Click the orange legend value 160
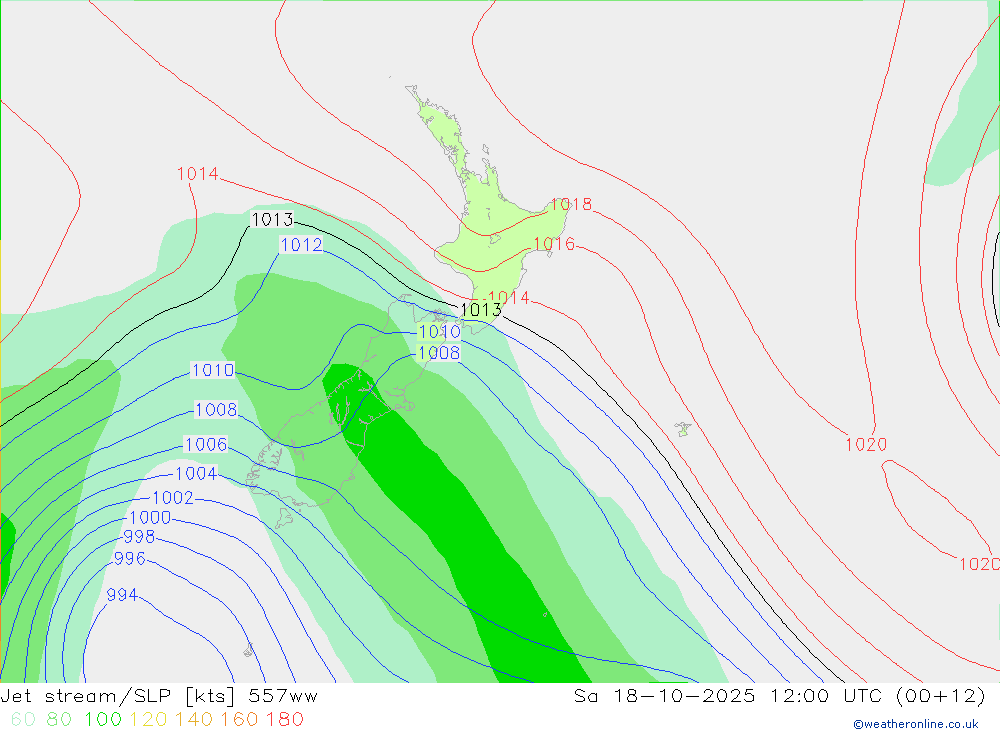Image resolution: width=1000 pixels, height=733 pixels. tap(239, 720)
